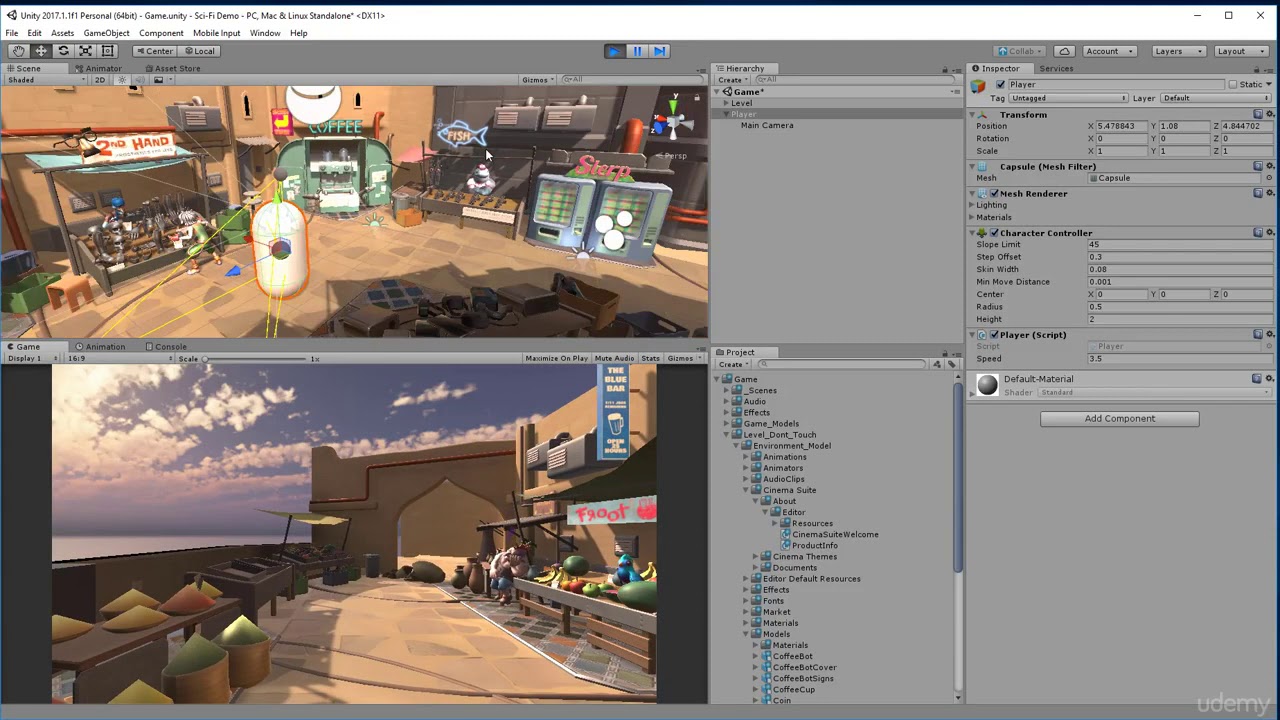This screenshot has width=1280, height=720.
Task: Select the Rotate tool in the toolbar
Action: tap(63, 51)
